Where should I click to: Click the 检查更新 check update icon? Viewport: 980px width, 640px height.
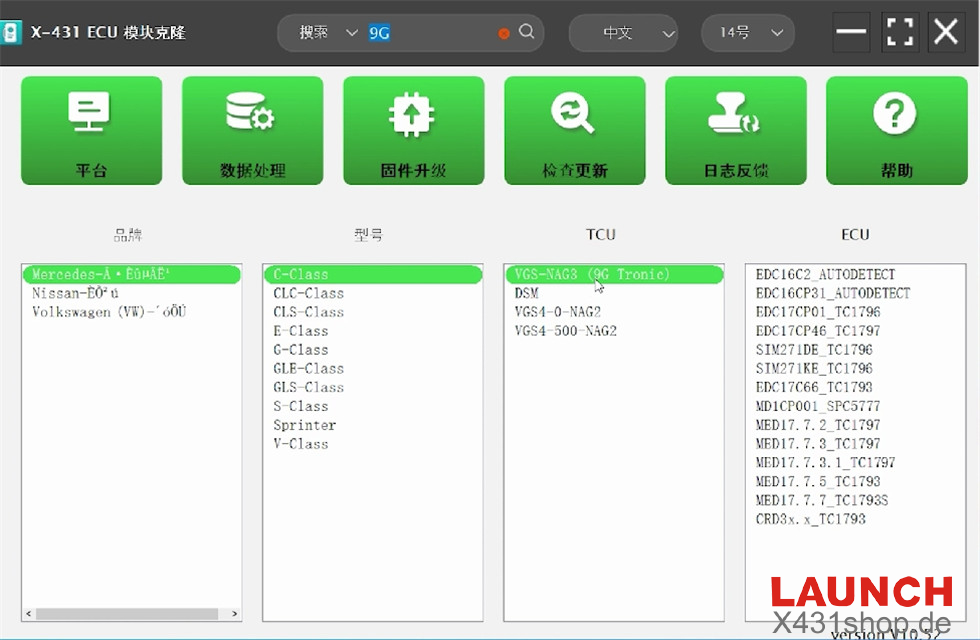(574, 130)
